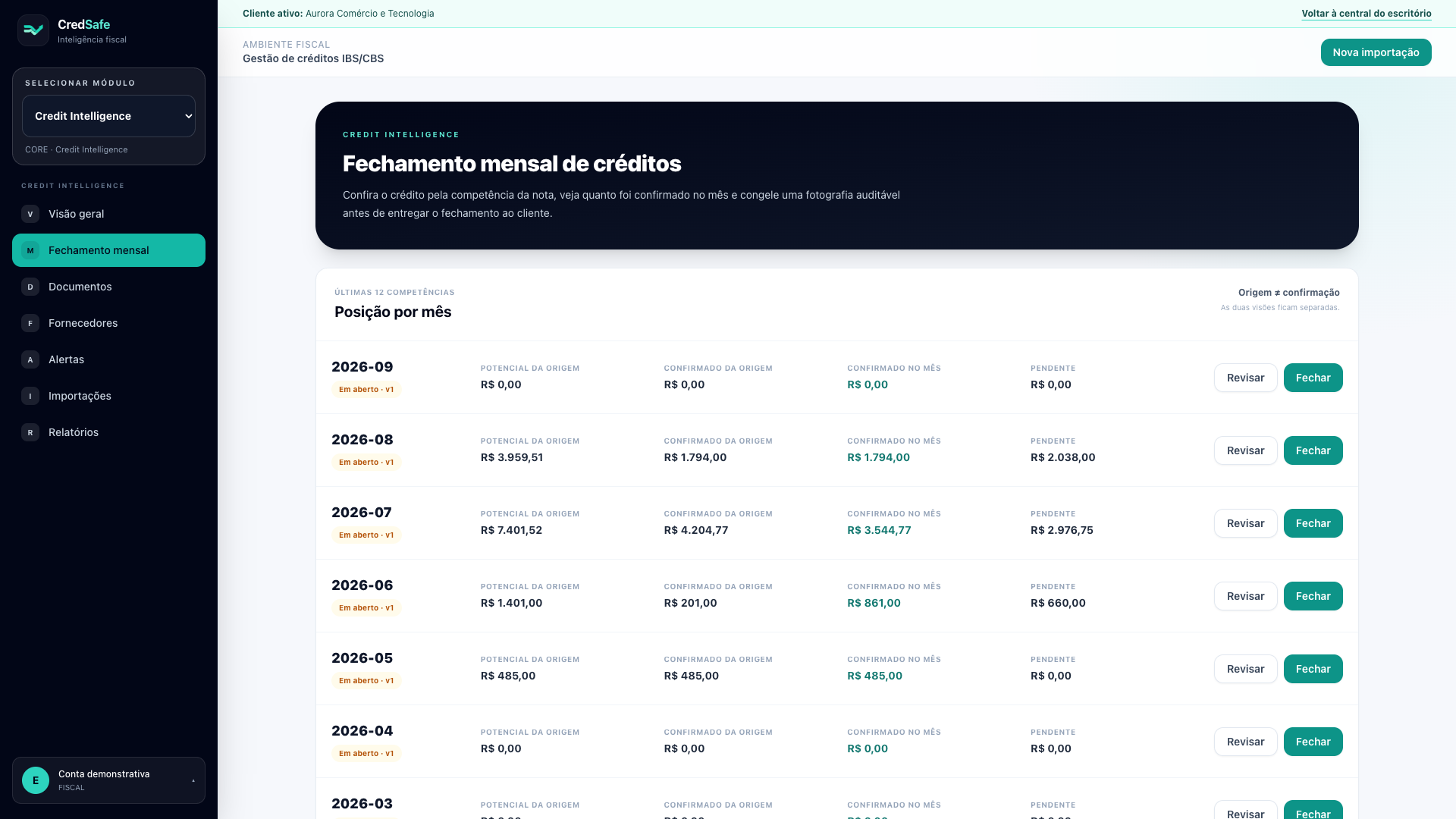
Task: Open the Visão geral menu item
Action: (108, 214)
